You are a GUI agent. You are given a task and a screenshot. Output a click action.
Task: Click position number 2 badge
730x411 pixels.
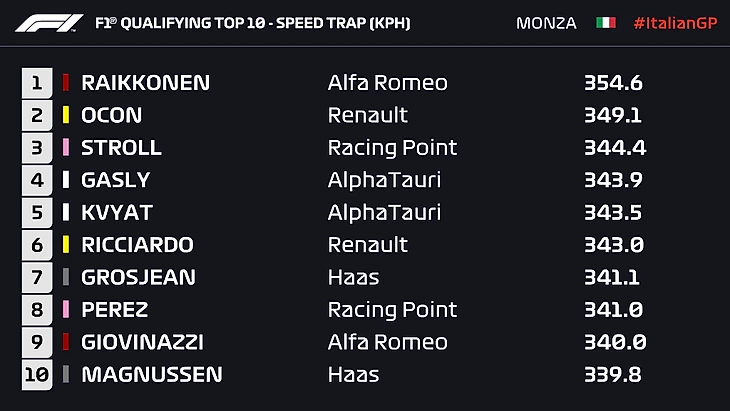(37, 115)
